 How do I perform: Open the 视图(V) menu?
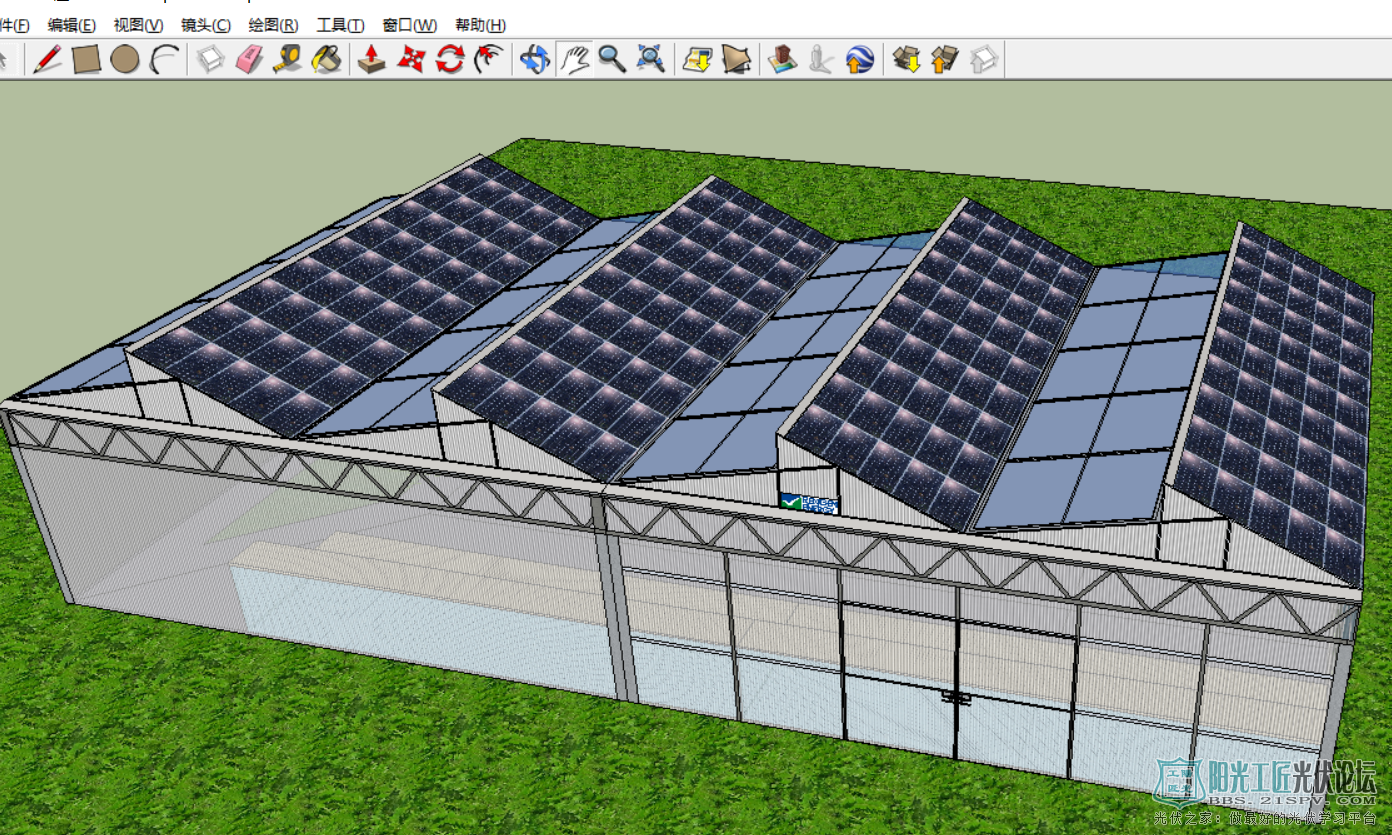tap(138, 25)
